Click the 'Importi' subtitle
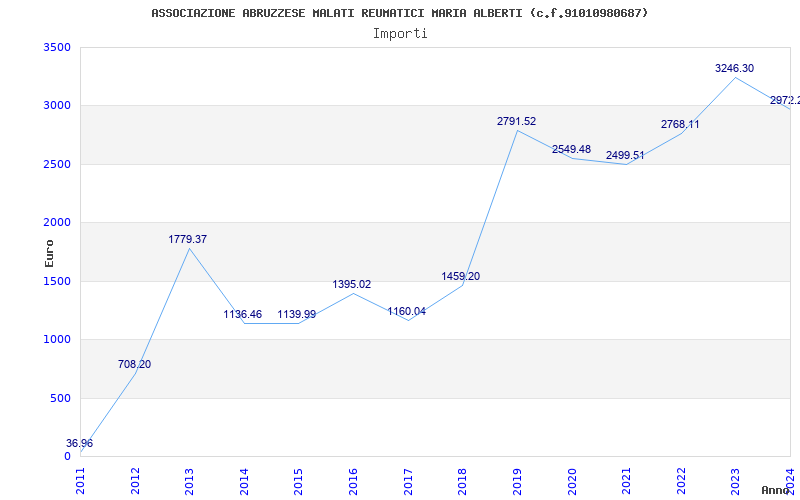Image resolution: width=800 pixels, height=500 pixels. click(400, 34)
